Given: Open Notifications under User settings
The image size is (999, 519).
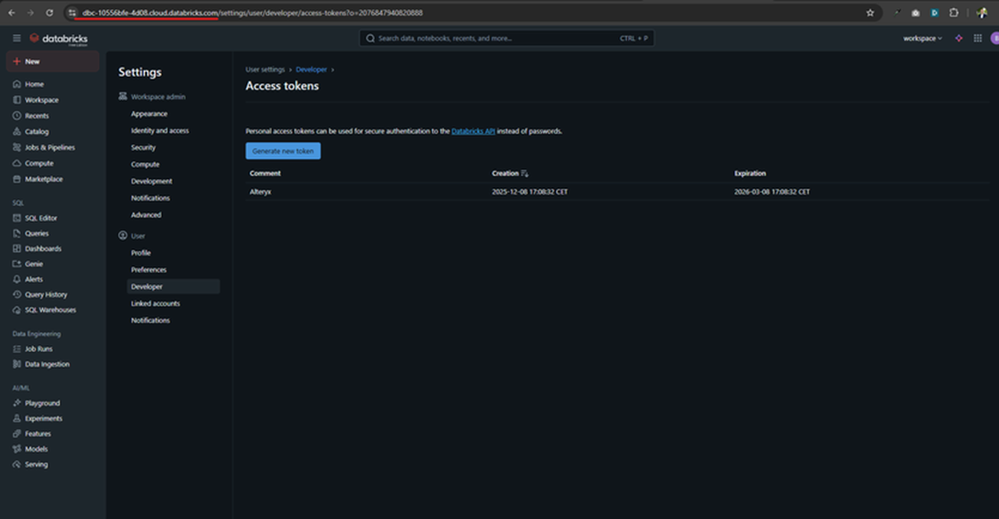Looking at the screenshot, I should coord(150,320).
